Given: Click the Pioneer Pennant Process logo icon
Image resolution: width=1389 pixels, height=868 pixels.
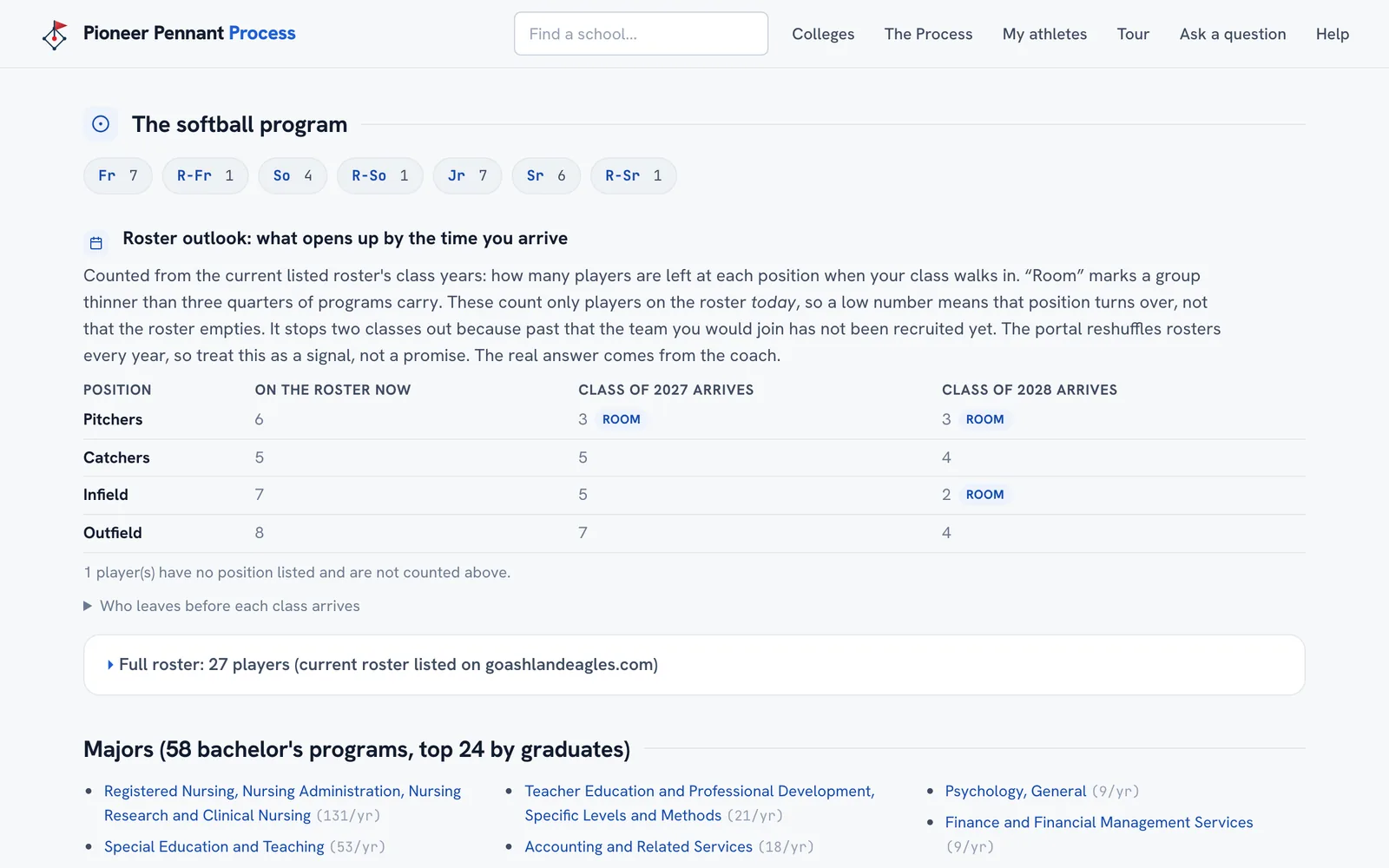Looking at the screenshot, I should point(55,34).
